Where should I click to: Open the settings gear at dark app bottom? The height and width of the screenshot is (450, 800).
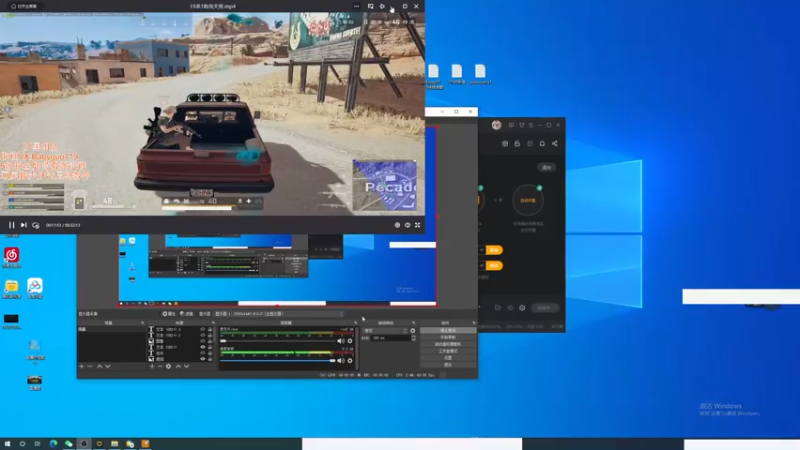pyautogui.click(x=522, y=308)
